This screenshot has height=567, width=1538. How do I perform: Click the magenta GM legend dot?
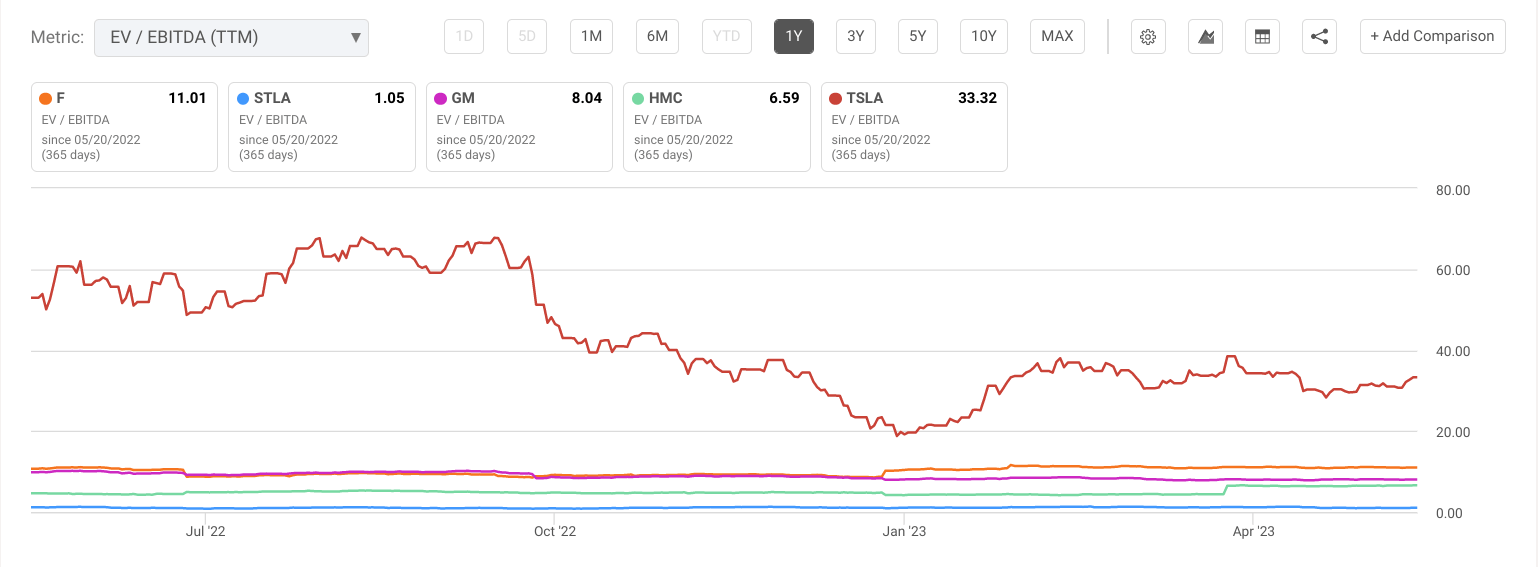(440, 98)
